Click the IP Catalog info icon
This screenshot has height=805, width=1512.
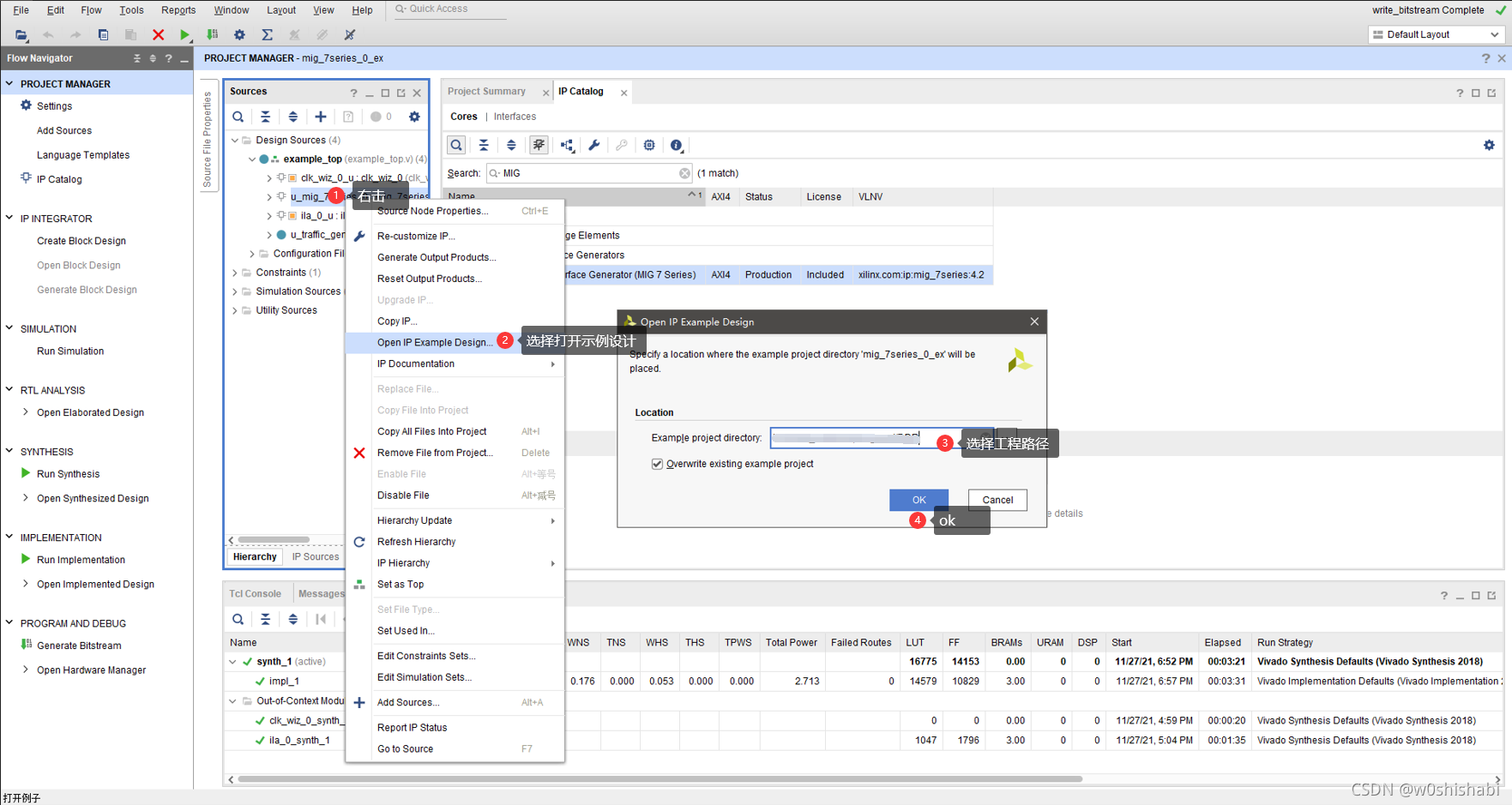click(x=677, y=145)
